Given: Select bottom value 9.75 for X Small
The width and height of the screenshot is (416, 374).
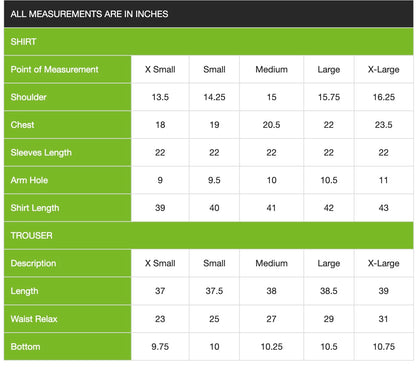Looking at the screenshot, I should point(160,346).
